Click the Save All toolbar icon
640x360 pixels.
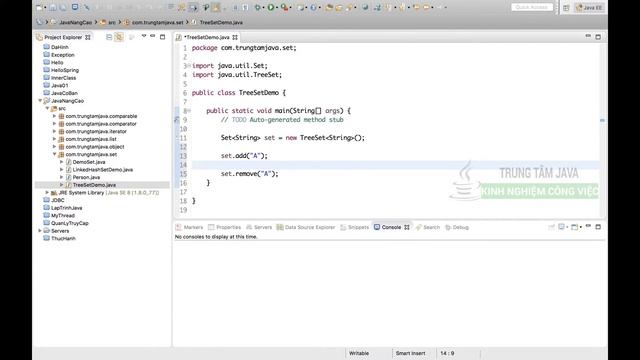pos(63,7)
